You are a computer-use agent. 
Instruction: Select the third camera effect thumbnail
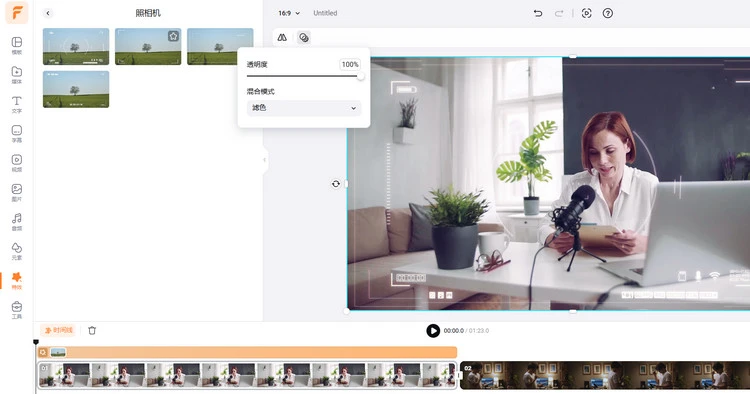(220, 46)
